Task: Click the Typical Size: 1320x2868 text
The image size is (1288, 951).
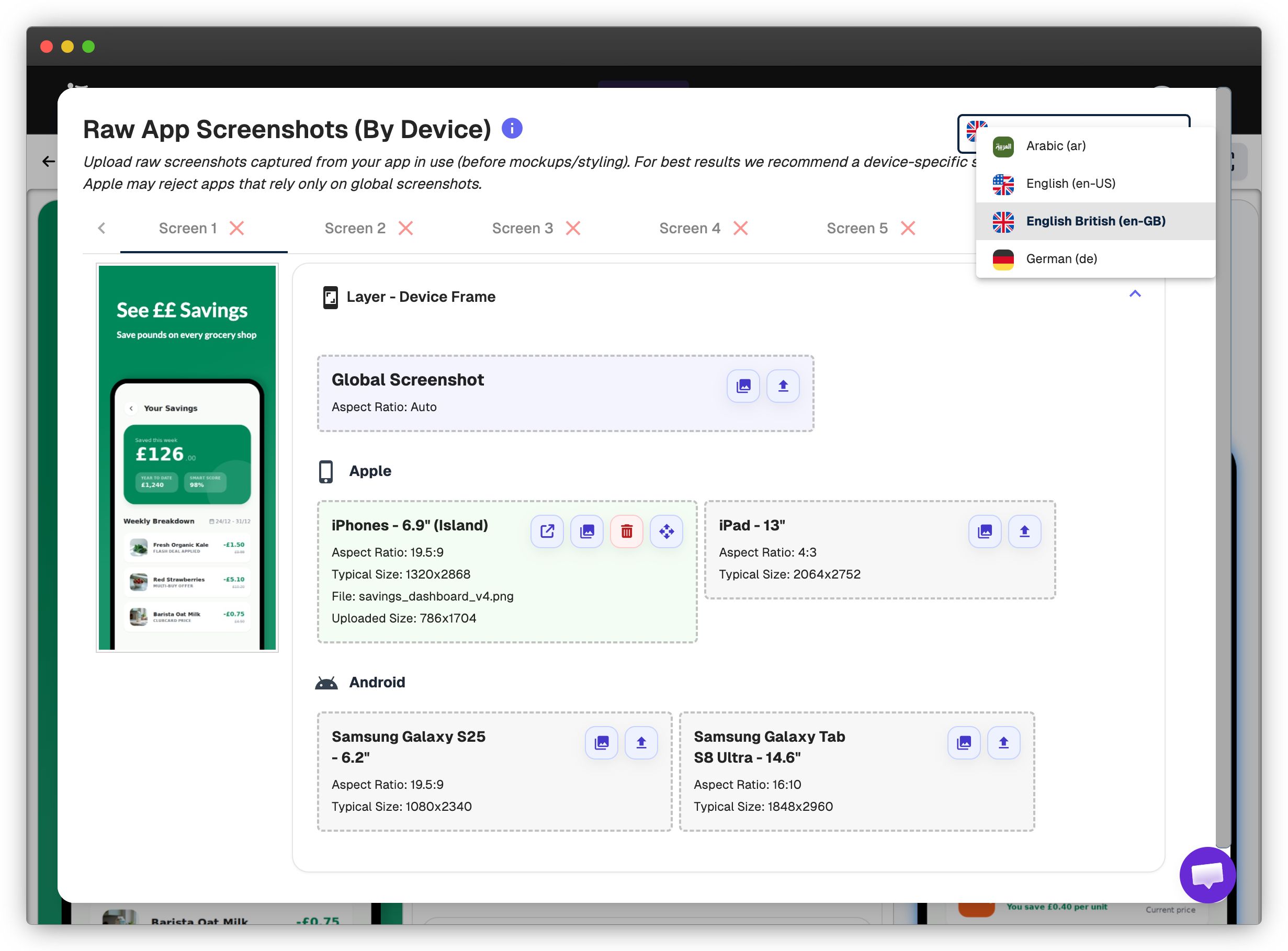Action: tap(401, 574)
